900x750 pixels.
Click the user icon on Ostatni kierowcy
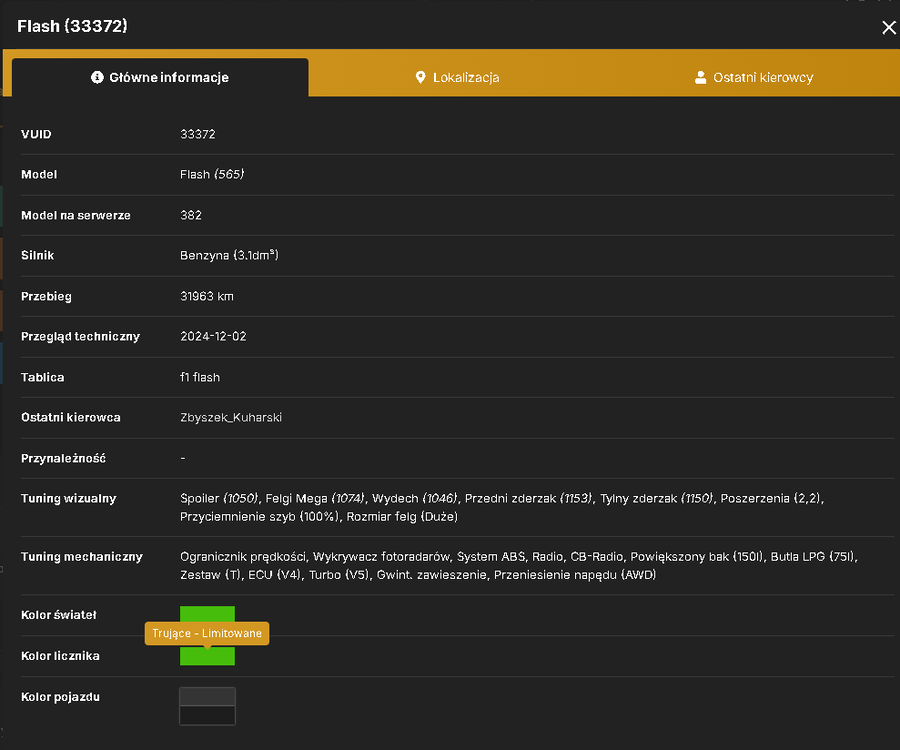tap(700, 77)
